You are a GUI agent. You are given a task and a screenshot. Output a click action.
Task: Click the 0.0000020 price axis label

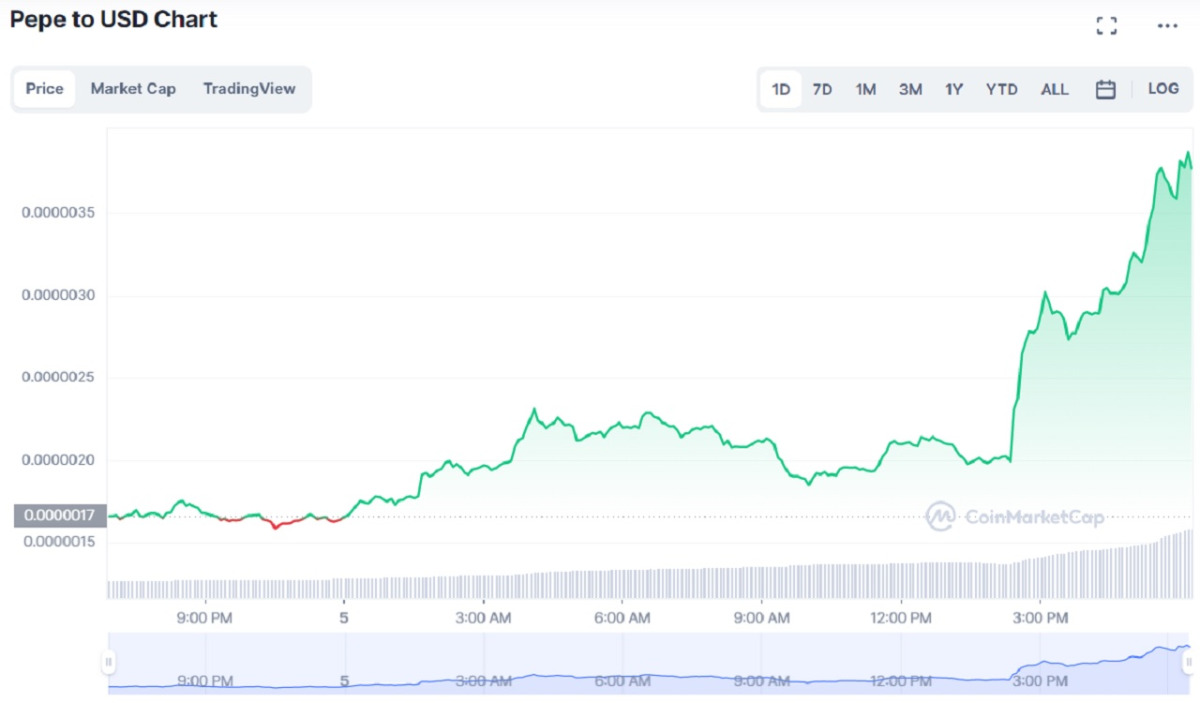(x=60, y=460)
